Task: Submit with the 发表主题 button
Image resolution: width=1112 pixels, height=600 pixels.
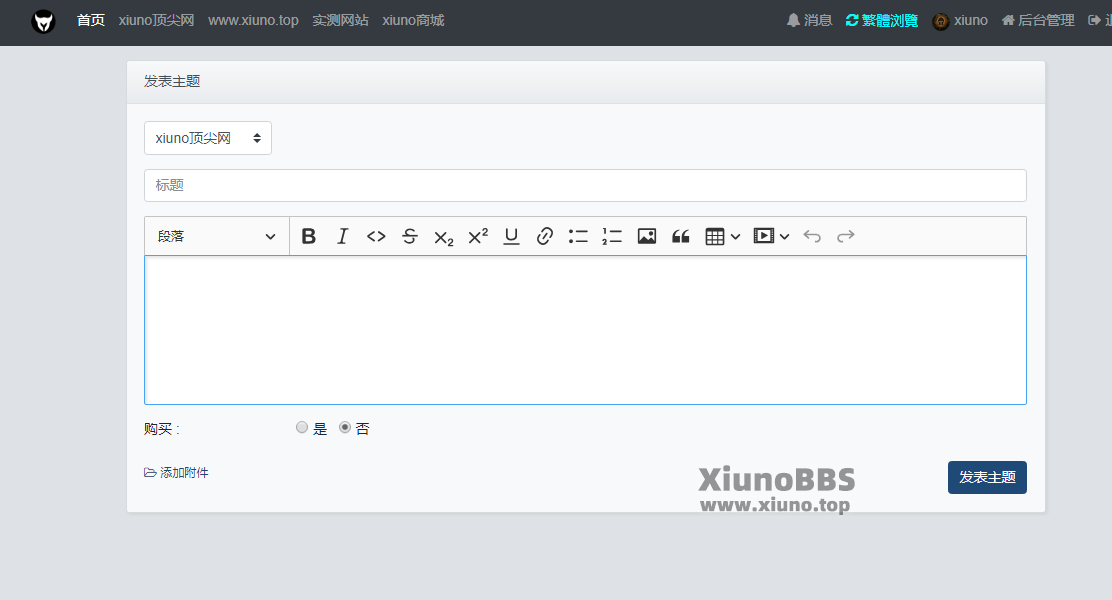Action: tap(987, 477)
